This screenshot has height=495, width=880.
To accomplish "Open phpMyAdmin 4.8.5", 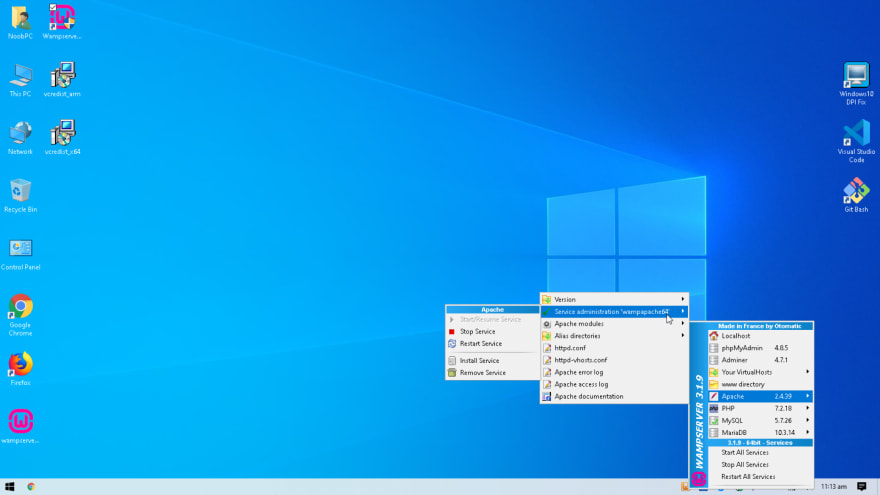I will (x=760, y=348).
